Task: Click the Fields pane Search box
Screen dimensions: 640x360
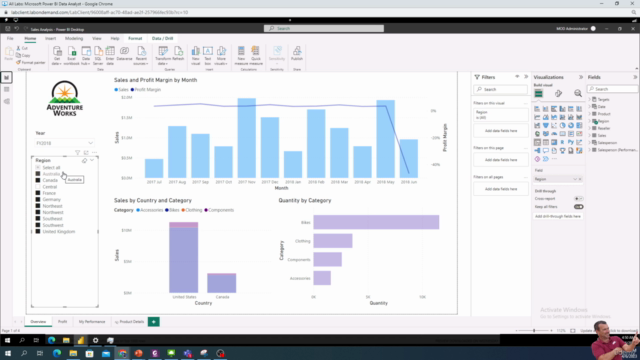Action: click(x=612, y=89)
